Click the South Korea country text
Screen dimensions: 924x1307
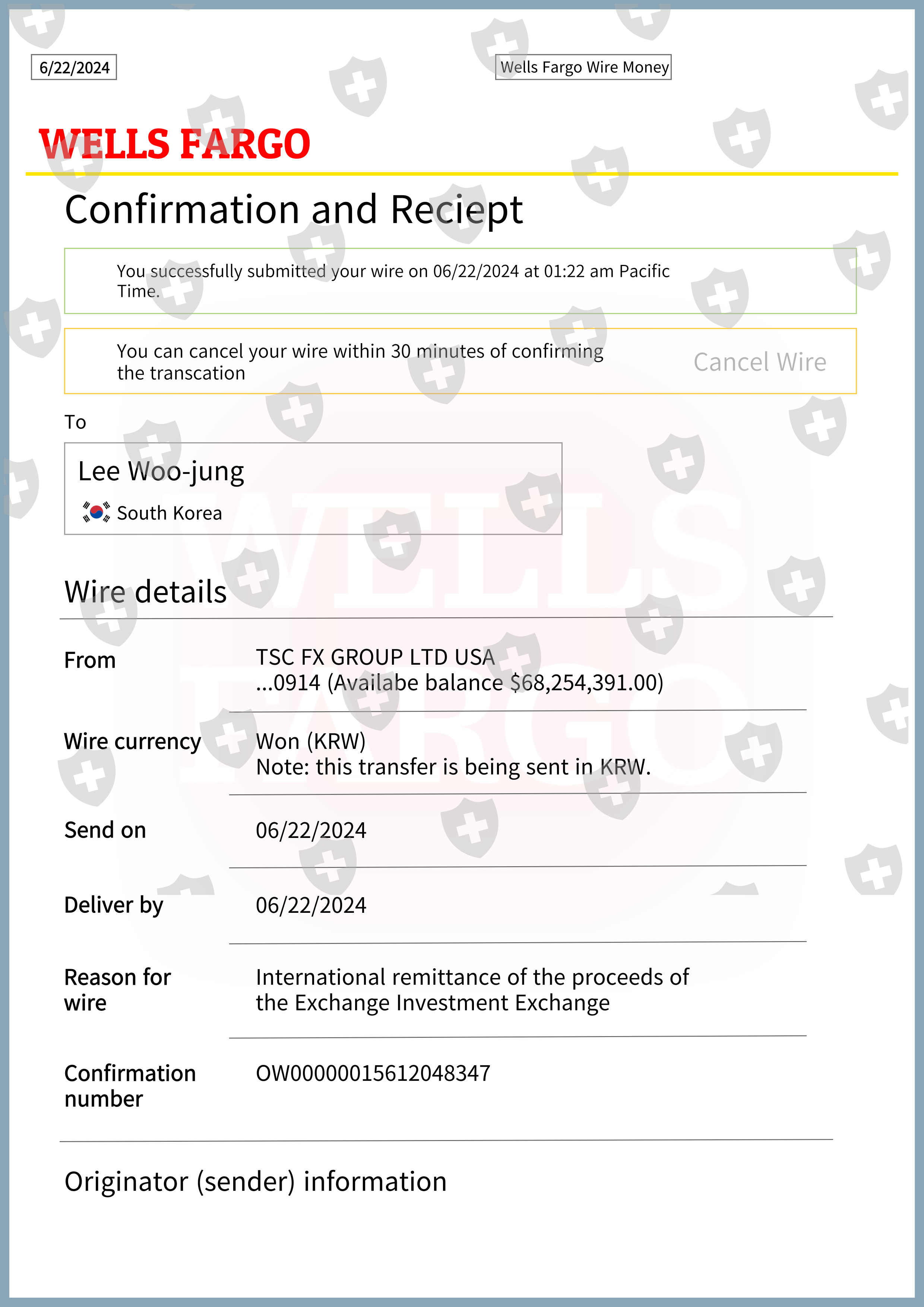[169, 513]
